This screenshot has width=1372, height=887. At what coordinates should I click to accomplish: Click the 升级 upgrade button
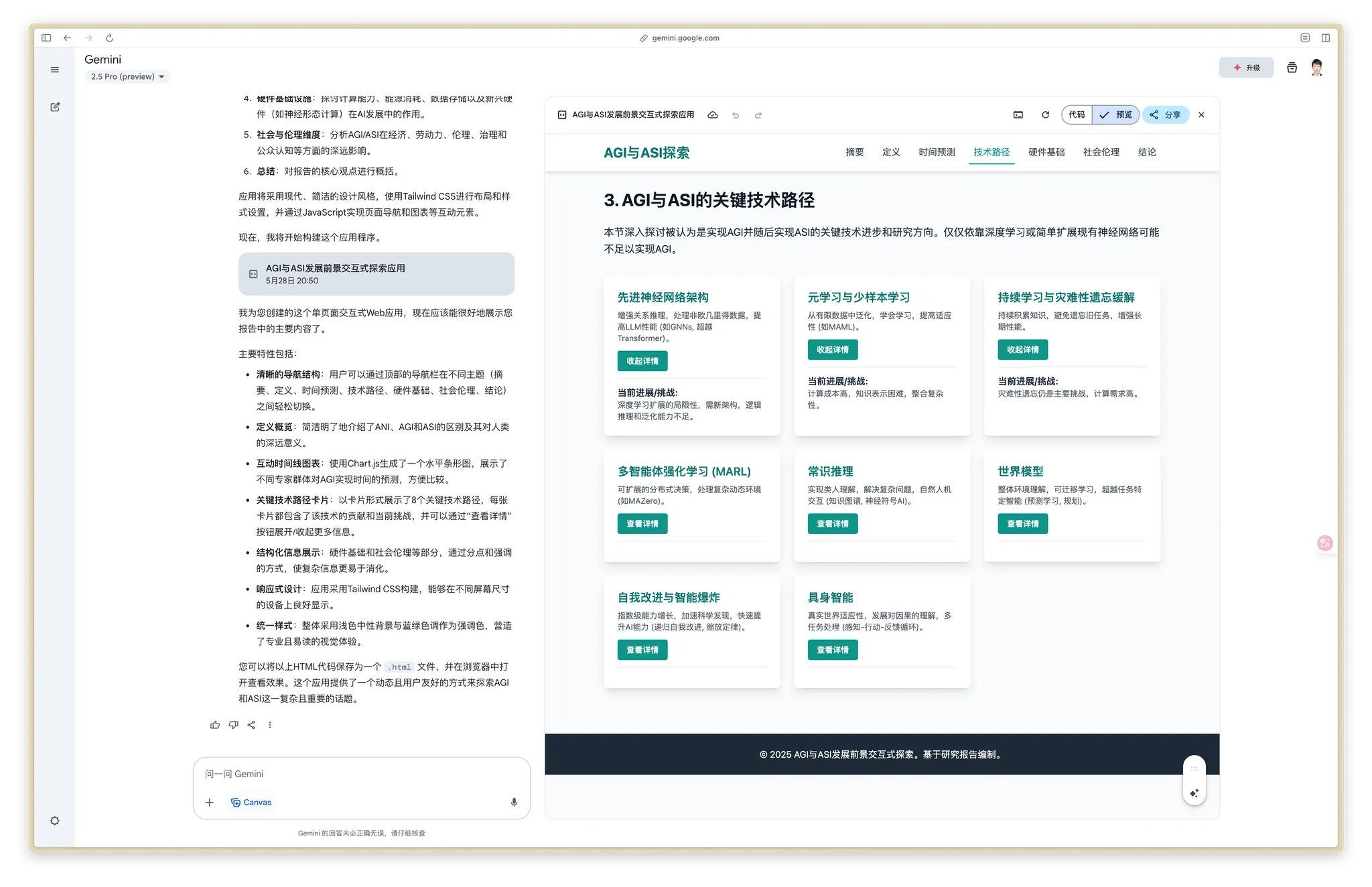point(1247,67)
